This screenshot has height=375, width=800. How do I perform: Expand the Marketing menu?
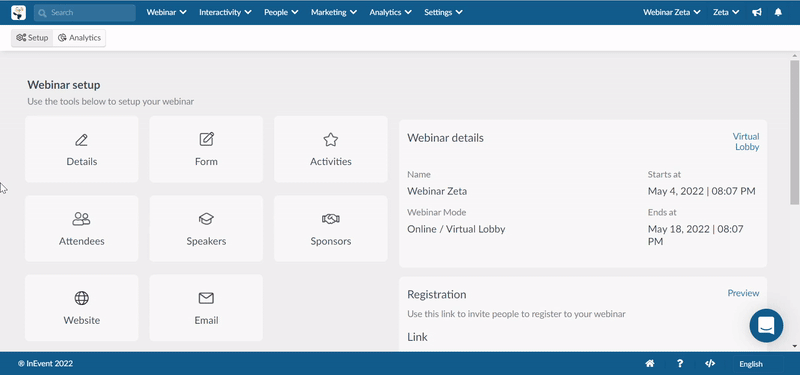pyautogui.click(x=334, y=12)
